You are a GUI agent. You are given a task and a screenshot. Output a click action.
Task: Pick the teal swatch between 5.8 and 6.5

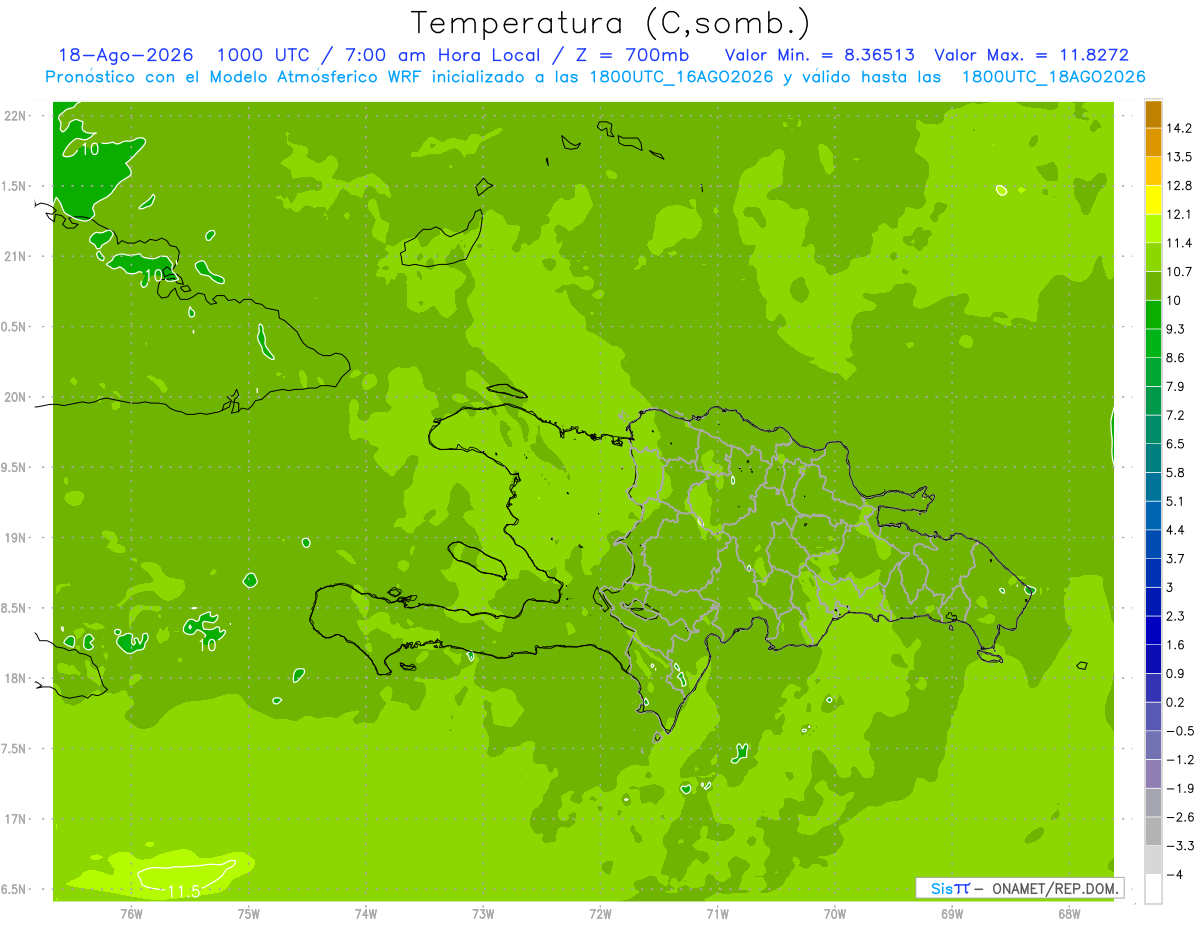click(1152, 458)
